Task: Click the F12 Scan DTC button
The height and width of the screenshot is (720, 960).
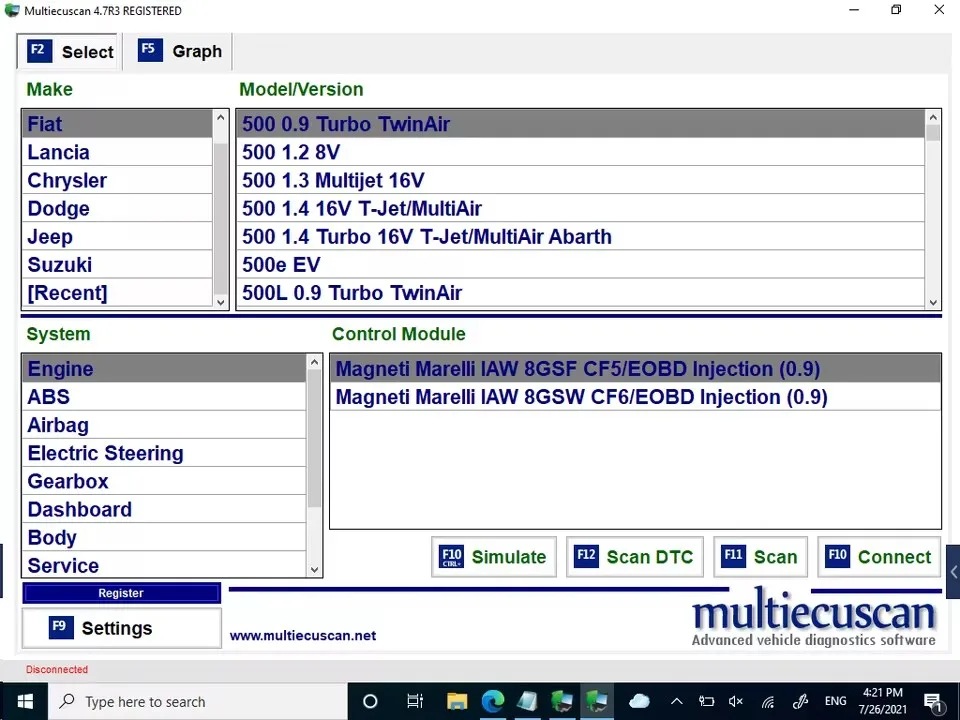Action: [634, 557]
